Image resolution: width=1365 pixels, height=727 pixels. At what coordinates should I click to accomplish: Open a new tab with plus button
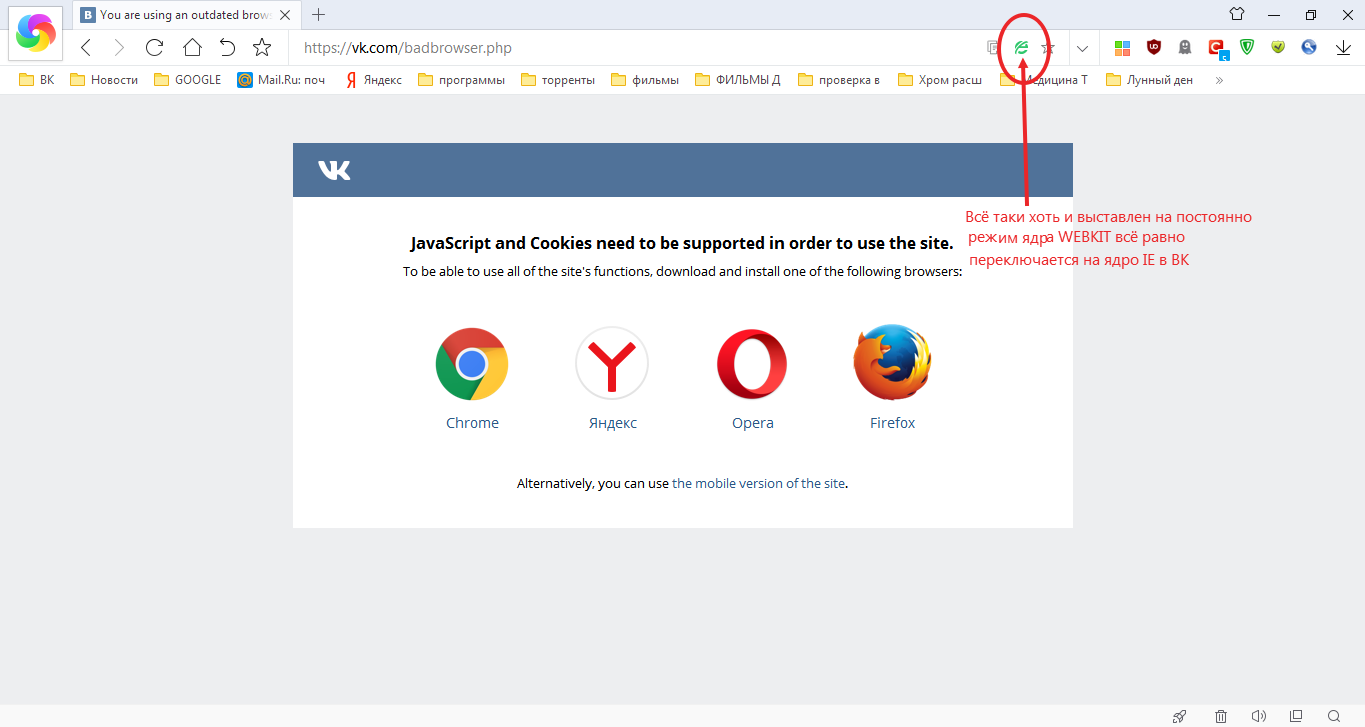click(x=319, y=14)
